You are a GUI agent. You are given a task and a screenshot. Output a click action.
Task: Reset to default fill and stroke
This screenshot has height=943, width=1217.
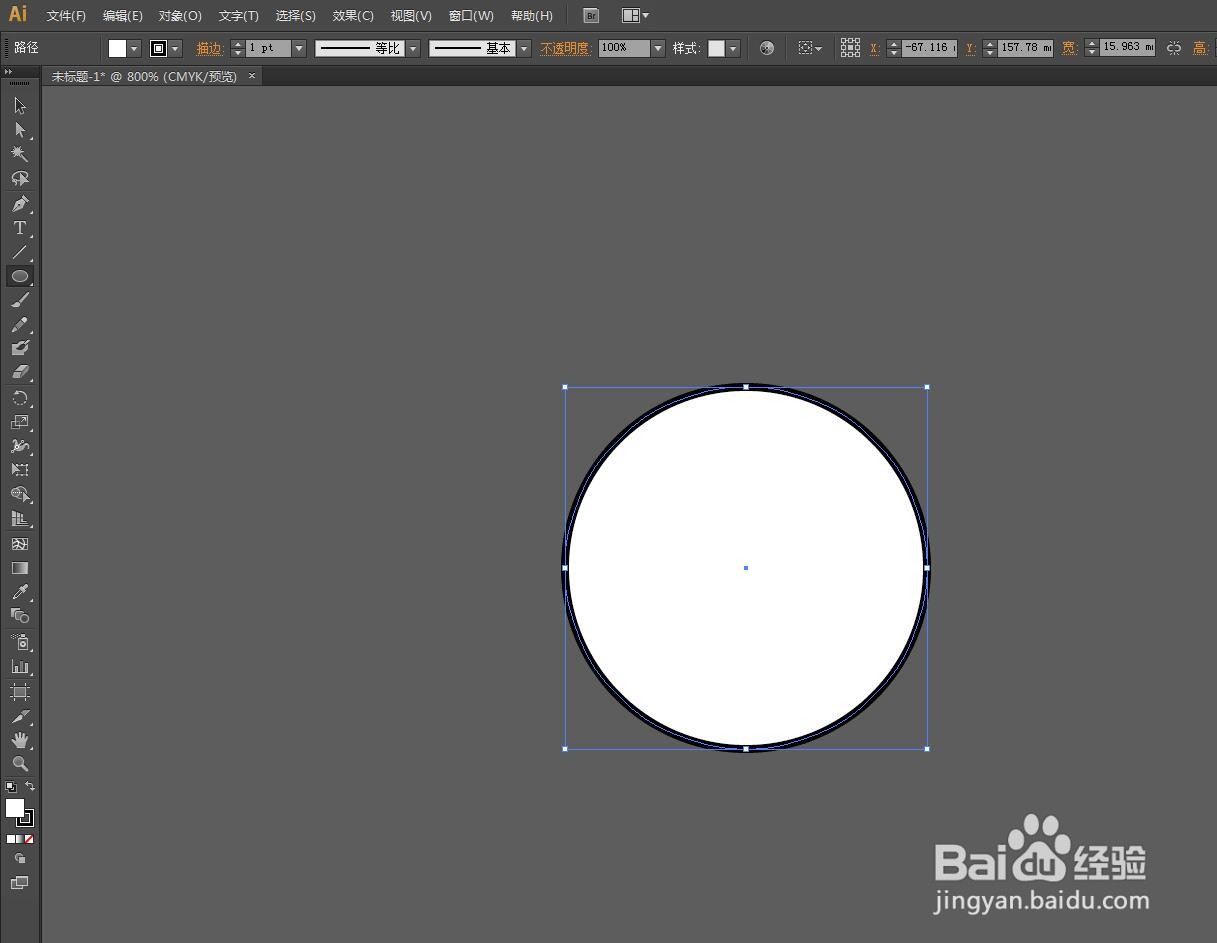tap(11, 787)
